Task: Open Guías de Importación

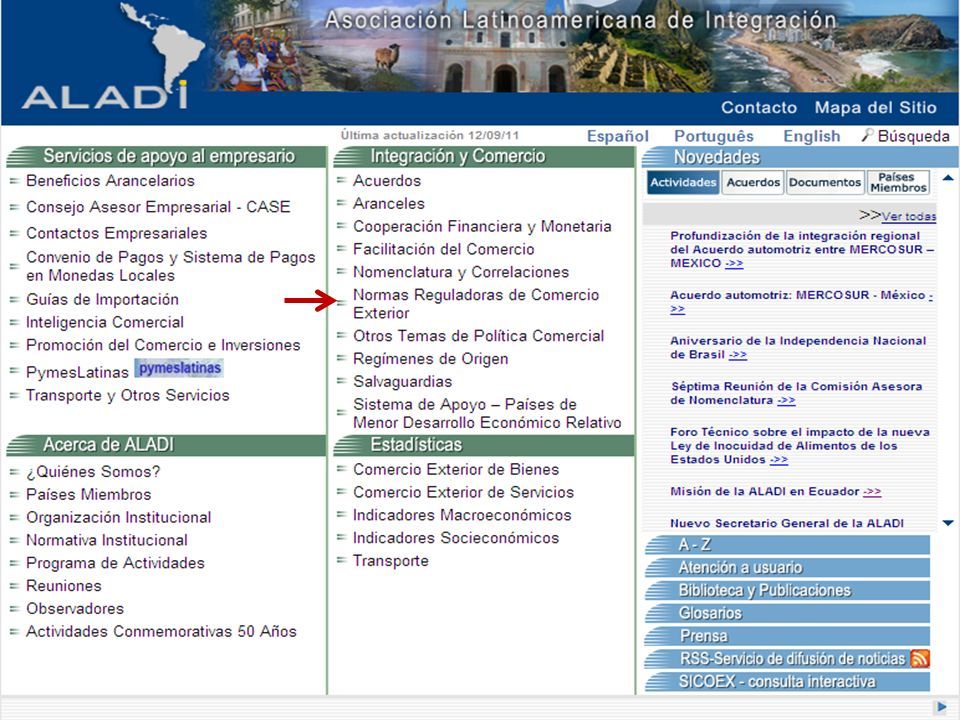Action: point(102,299)
